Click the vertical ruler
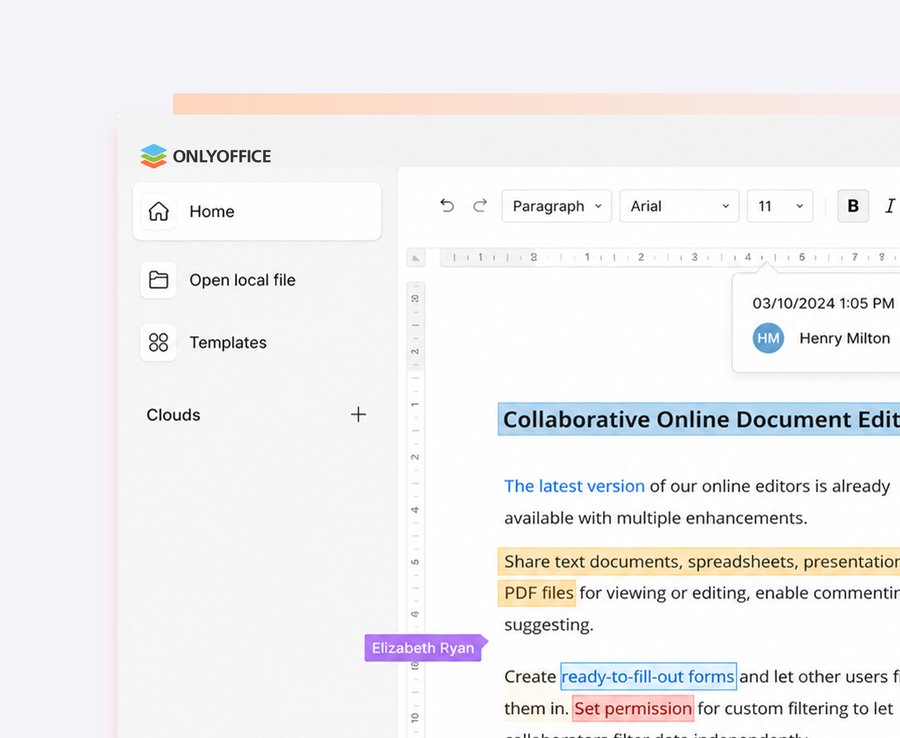The width and height of the screenshot is (900, 738). tap(416, 510)
